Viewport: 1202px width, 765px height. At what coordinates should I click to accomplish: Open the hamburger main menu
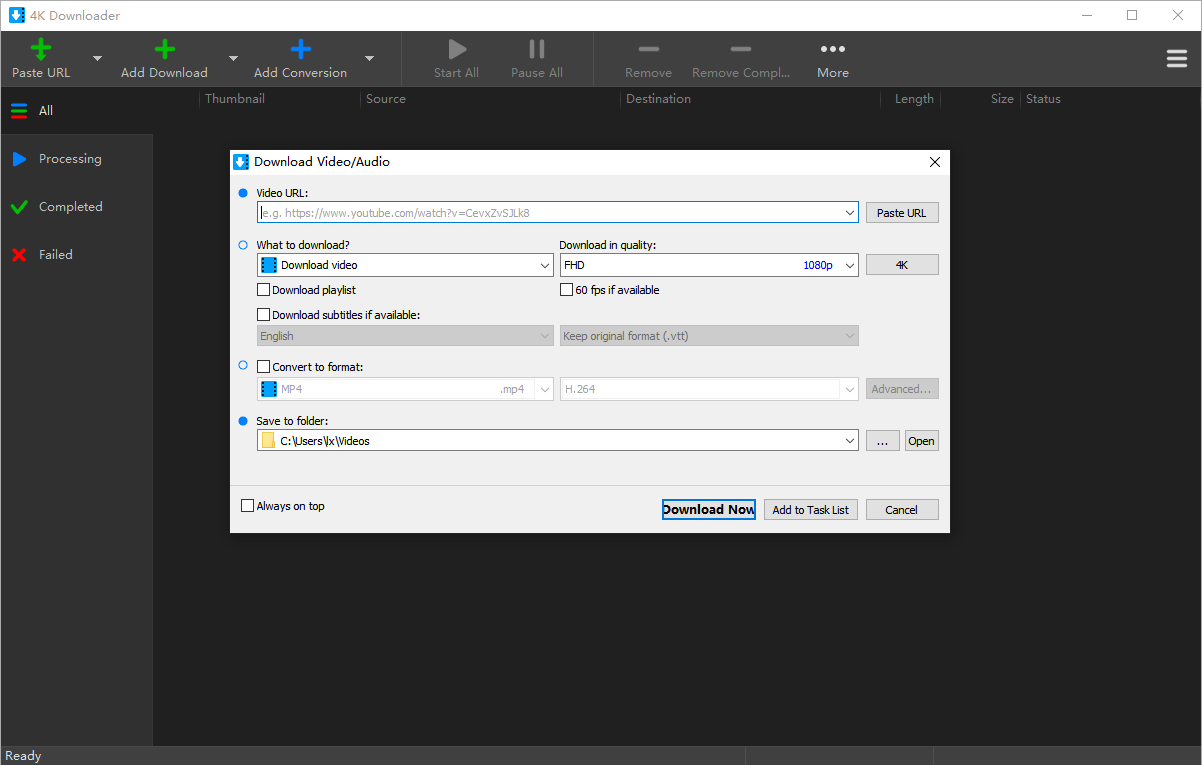pos(1177,58)
